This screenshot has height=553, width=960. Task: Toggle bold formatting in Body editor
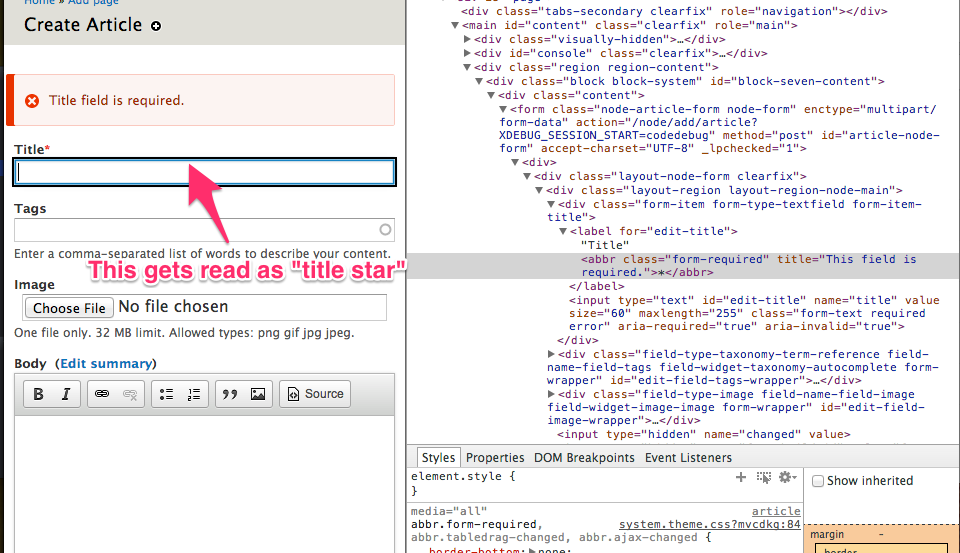[38, 394]
